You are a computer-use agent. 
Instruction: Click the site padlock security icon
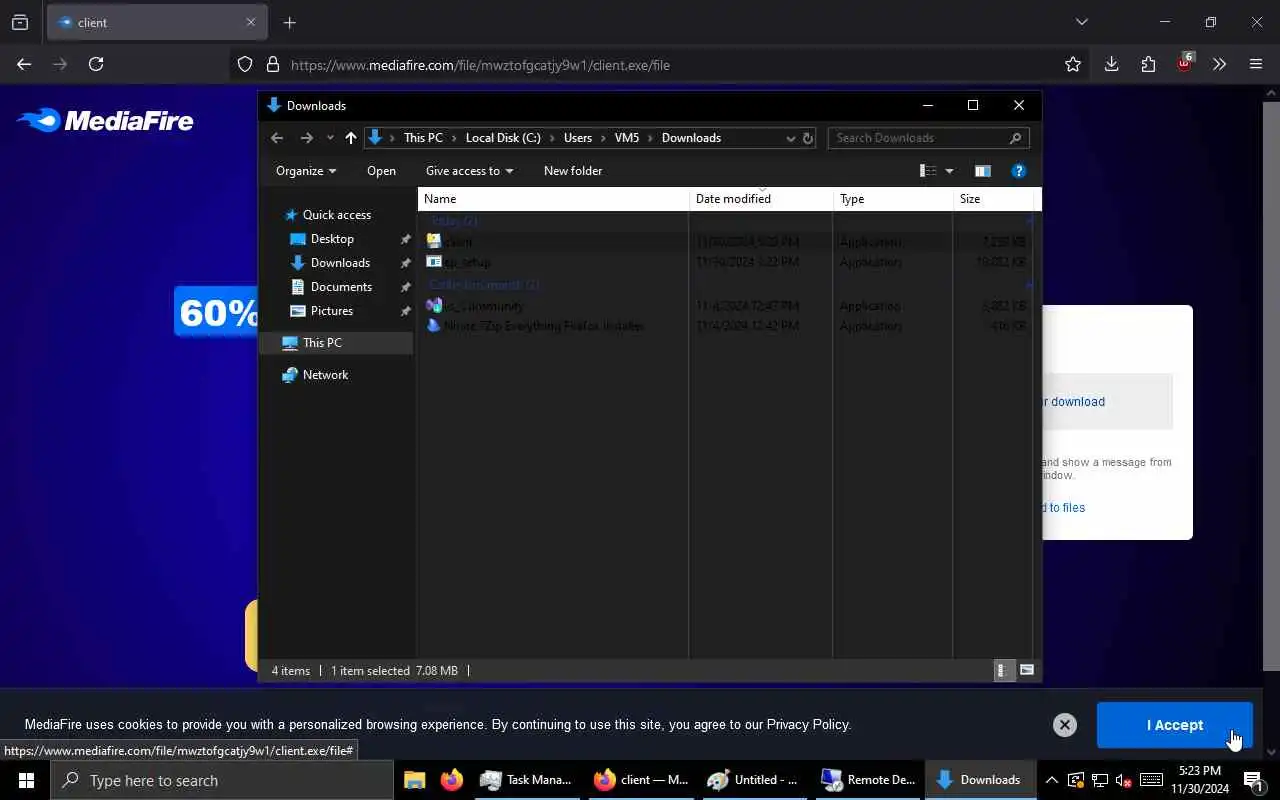pyautogui.click(x=272, y=64)
